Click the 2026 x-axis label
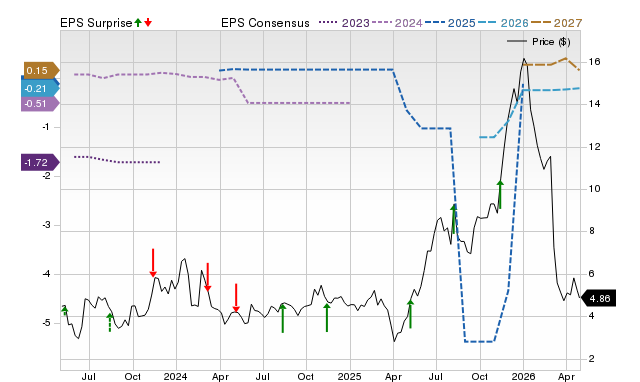Image resolution: width=640 pixels, height=382 pixels. [523, 376]
